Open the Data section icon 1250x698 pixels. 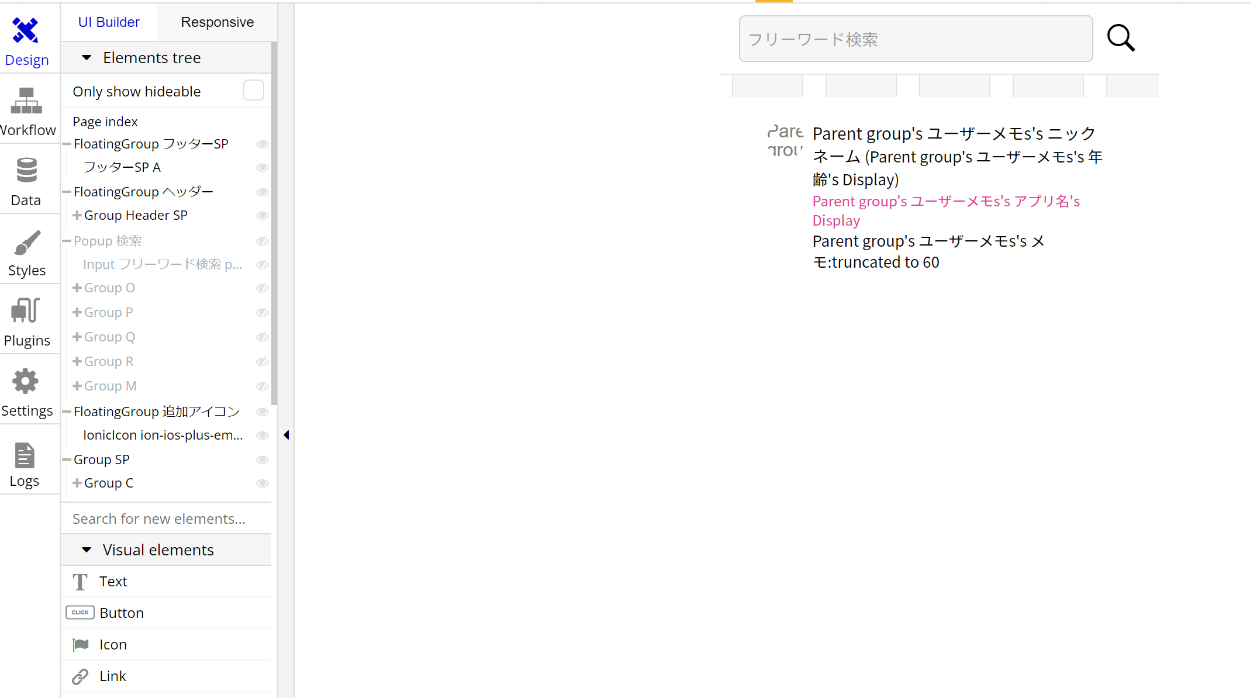[x=26, y=171]
